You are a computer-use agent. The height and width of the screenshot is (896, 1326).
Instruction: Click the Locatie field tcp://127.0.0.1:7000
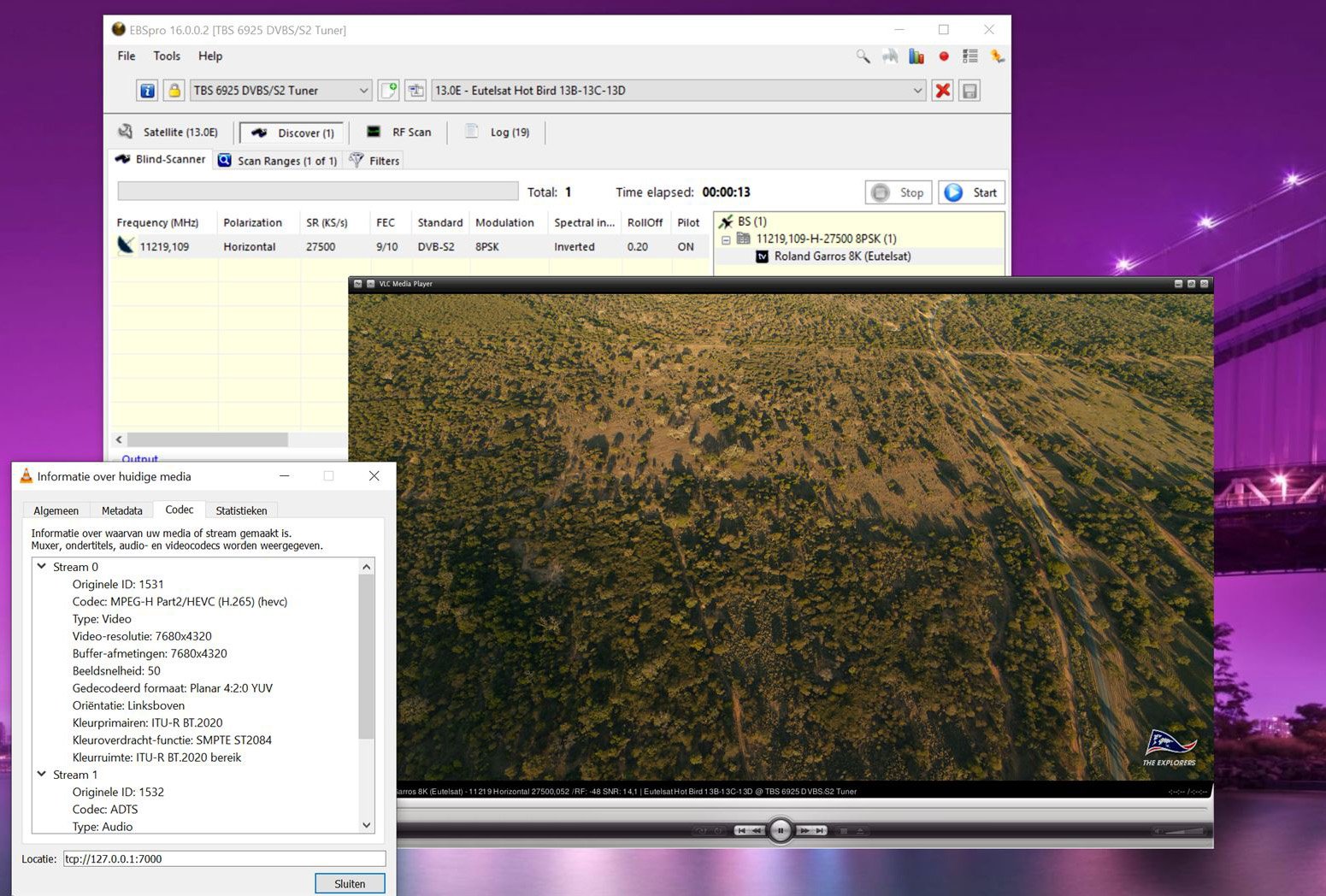coord(224,858)
